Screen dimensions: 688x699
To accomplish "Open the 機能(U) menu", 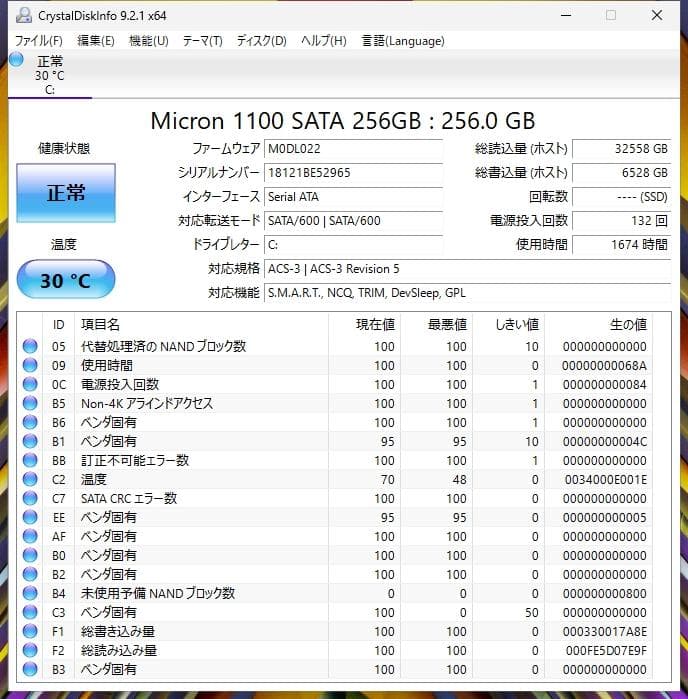I will [148, 41].
